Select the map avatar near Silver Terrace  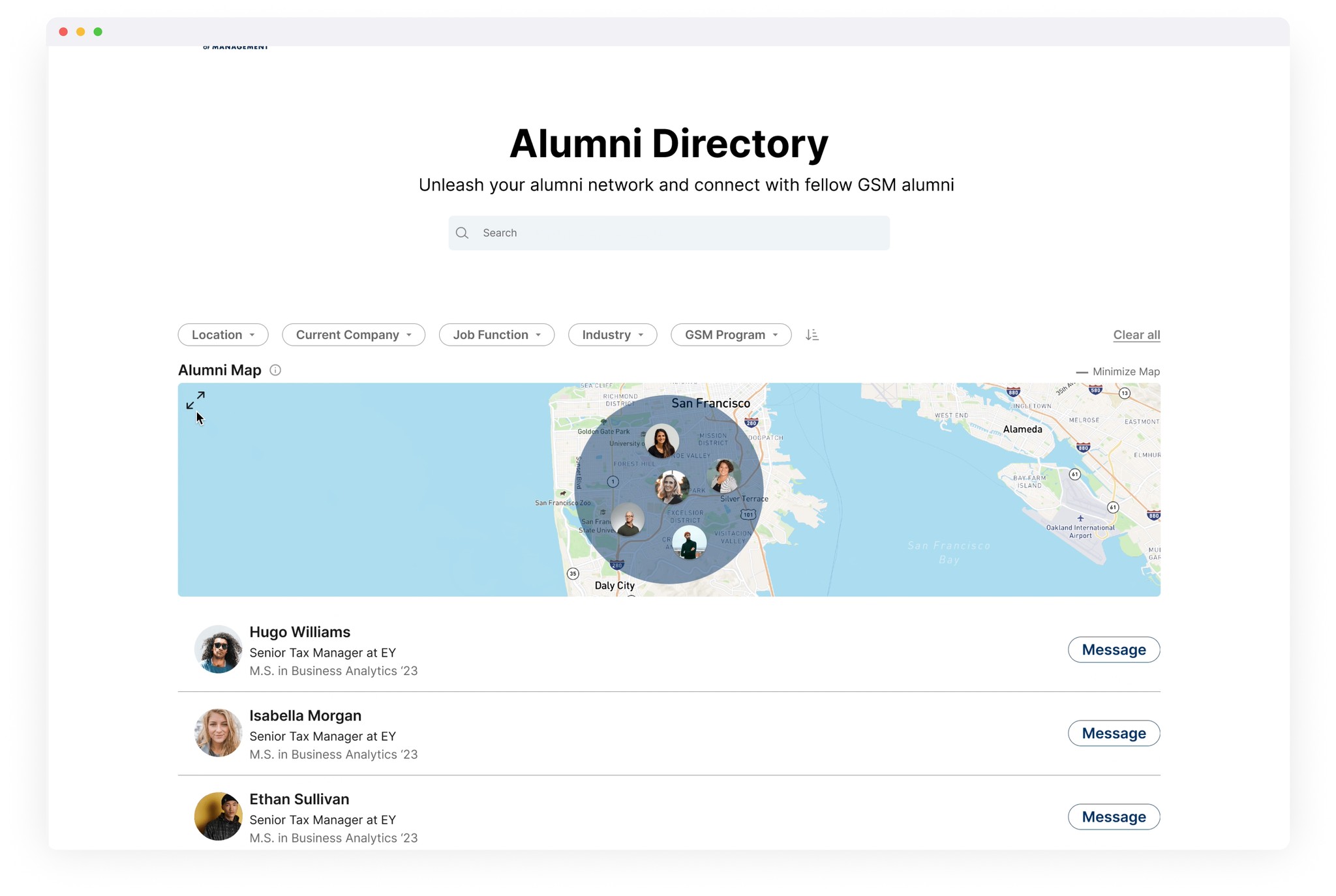click(724, 475)
